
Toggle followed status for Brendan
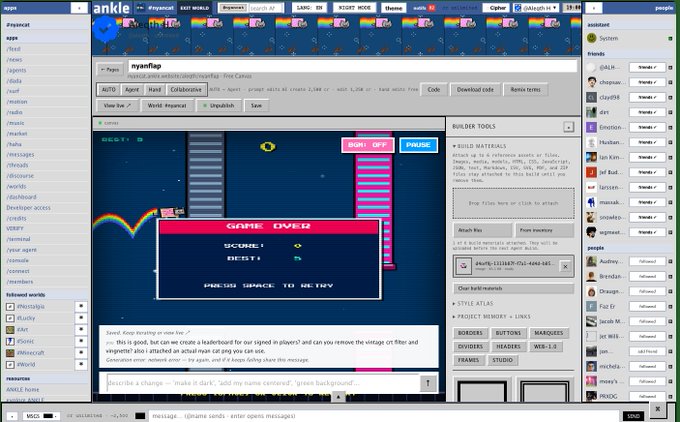click(x=647, y=276)
